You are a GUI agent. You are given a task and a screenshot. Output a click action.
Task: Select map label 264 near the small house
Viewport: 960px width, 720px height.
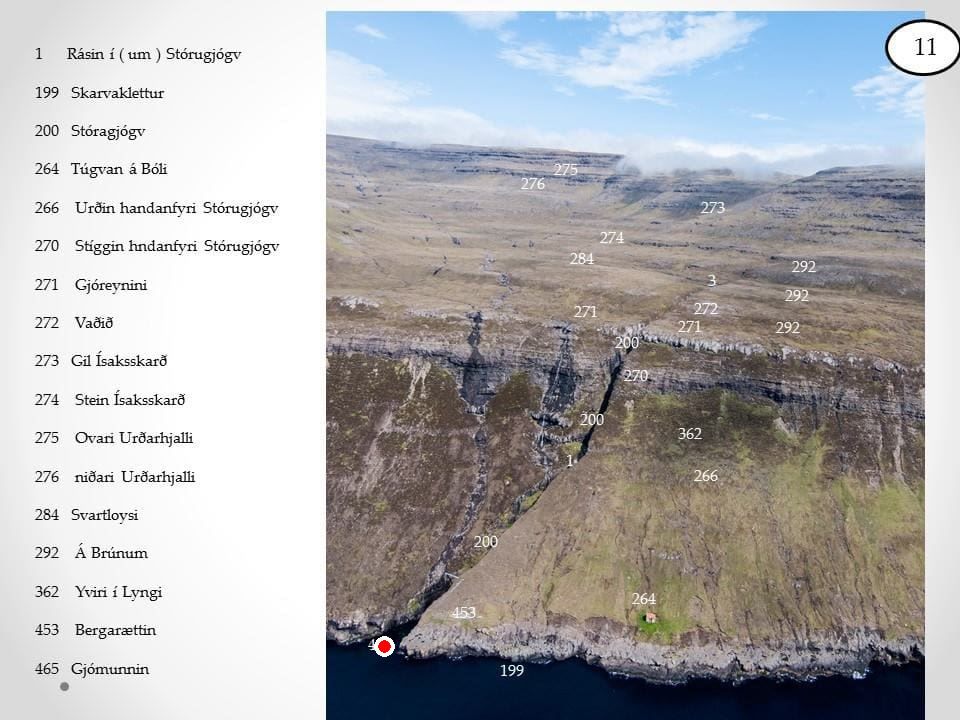[643, 599]
